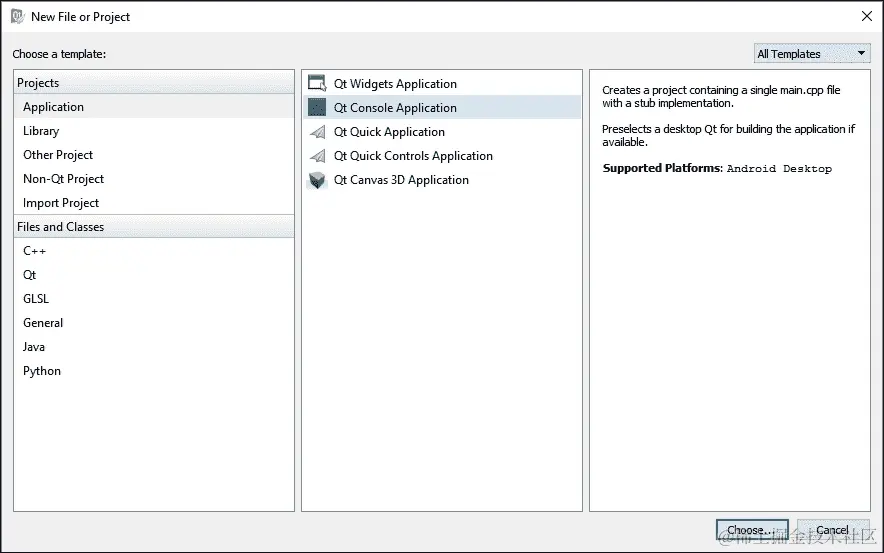Close the New File or Project dialog

867,16
